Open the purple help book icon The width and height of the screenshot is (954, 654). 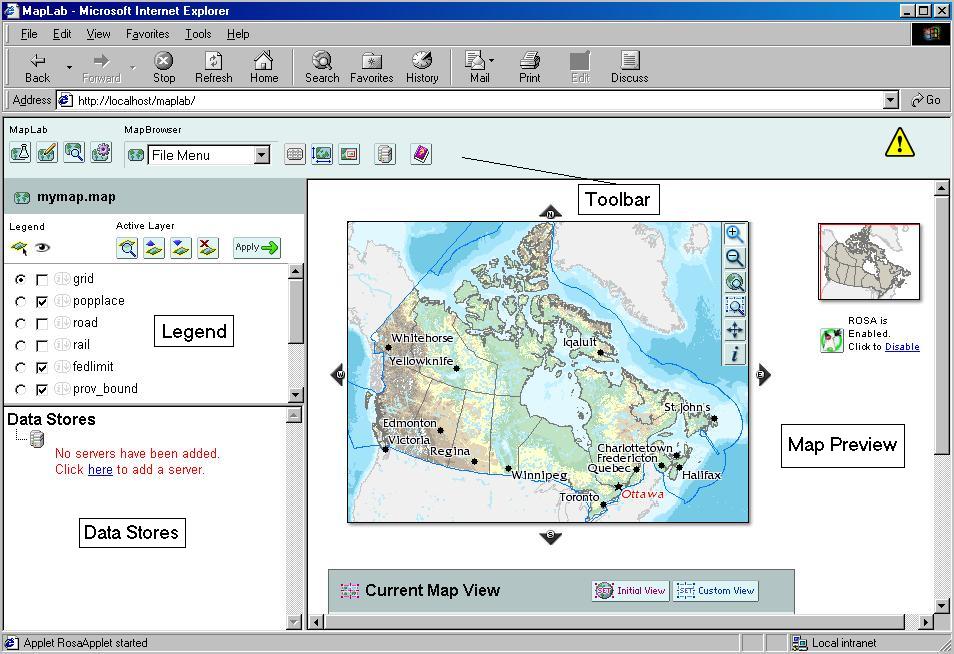(x=421, y=154)
